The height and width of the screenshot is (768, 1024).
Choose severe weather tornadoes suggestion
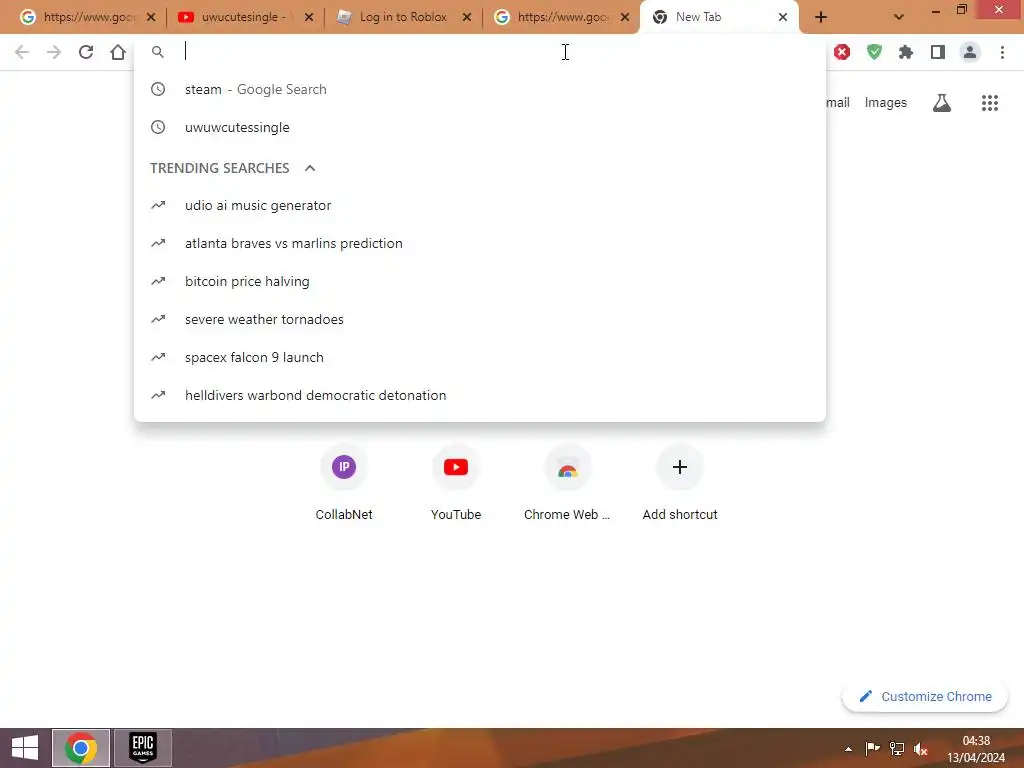[x=479, y=319]
